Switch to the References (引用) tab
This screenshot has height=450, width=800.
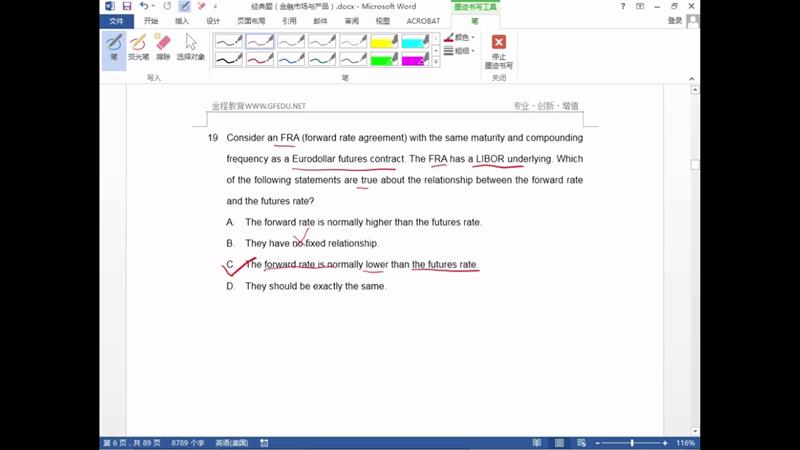289,21
